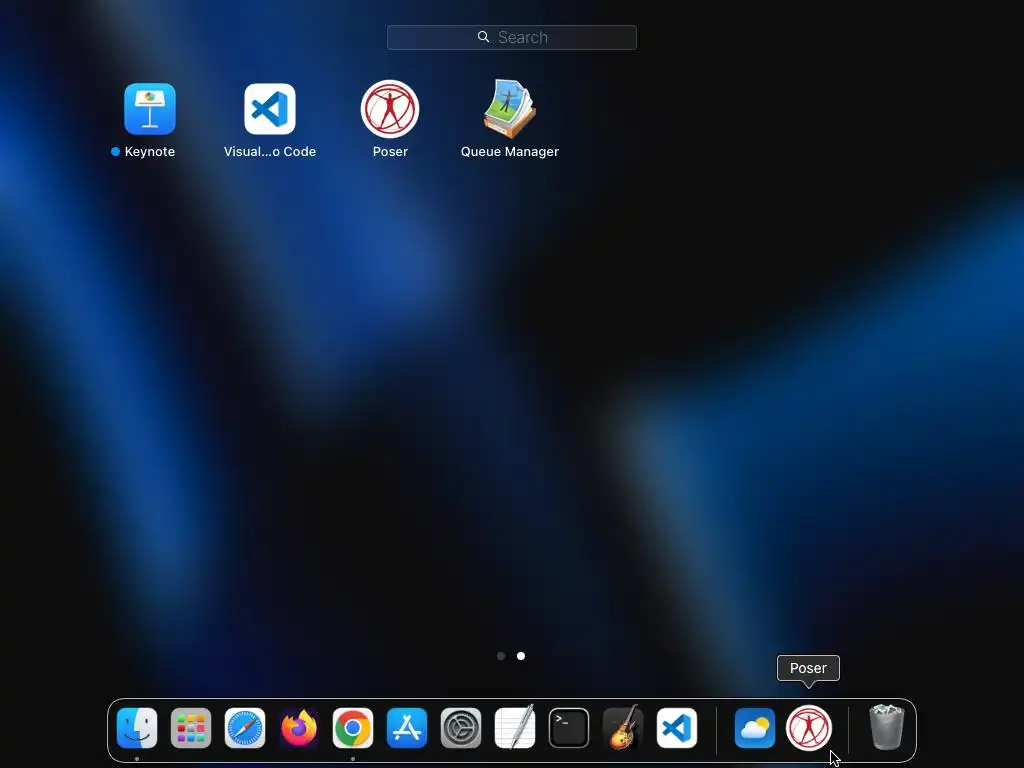The height and width of the screenshot is (768, 1024).
Task: Launch Terminal from the Dock
Action: pyautogui.click(x=569, y=728)
